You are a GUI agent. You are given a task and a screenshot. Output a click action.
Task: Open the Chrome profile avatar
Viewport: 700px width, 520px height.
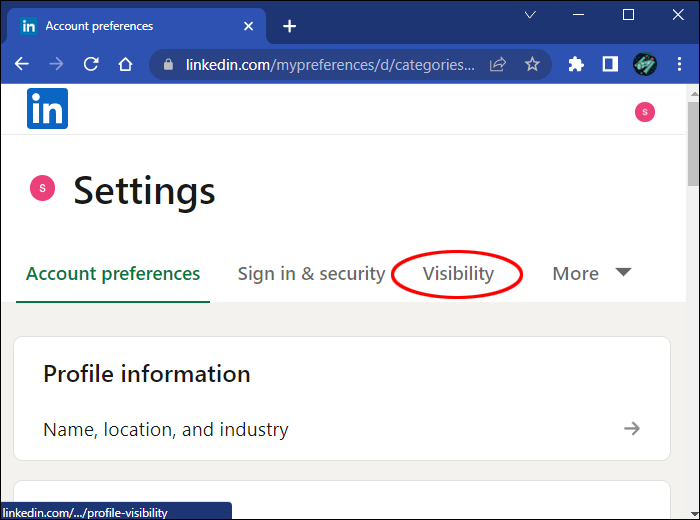click(645, 64)
